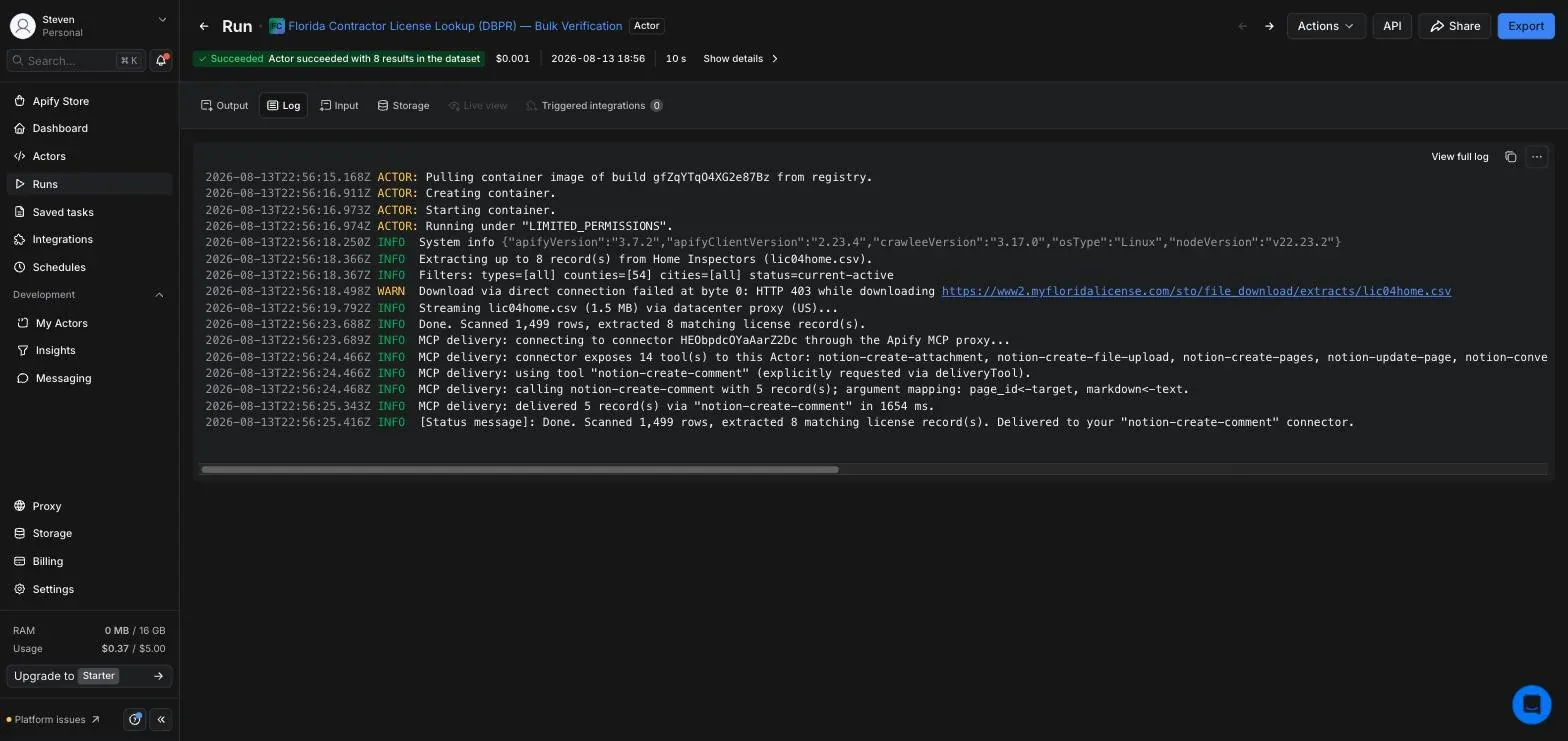Viewport: 1568px width, 741px height.
Task: Go to next run arrow
Action: pos(1269,26)
